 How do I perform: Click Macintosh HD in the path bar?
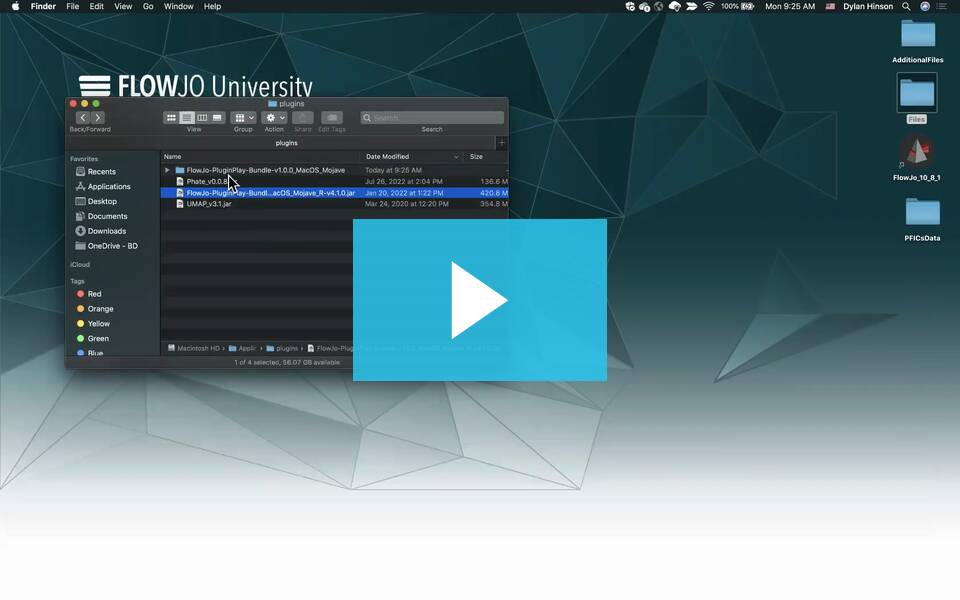(193, 348)
